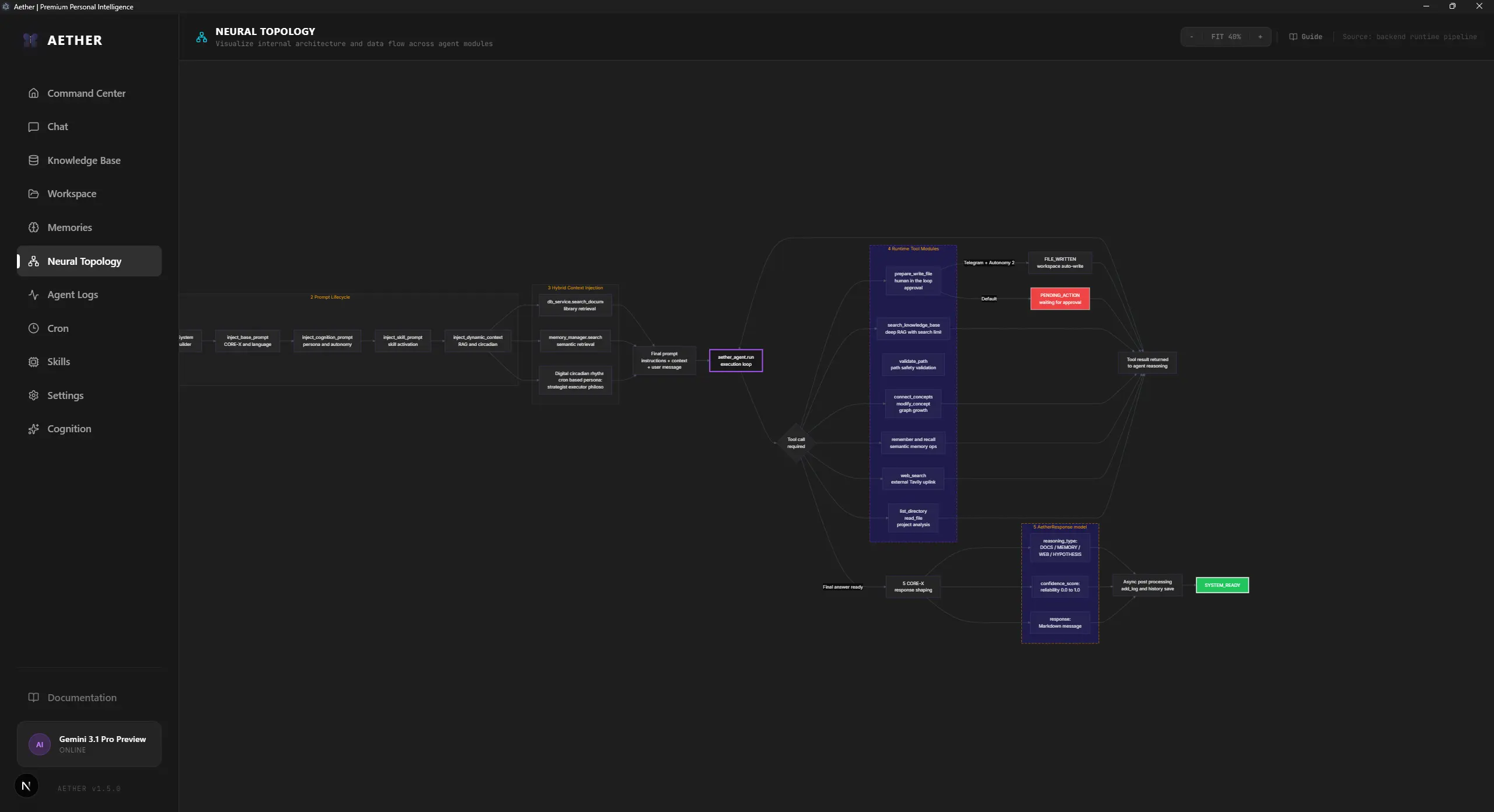This screenshot has width=1494, height=812.
Task: Click the Agent Logs activity icon
Action: coord(34,295)
